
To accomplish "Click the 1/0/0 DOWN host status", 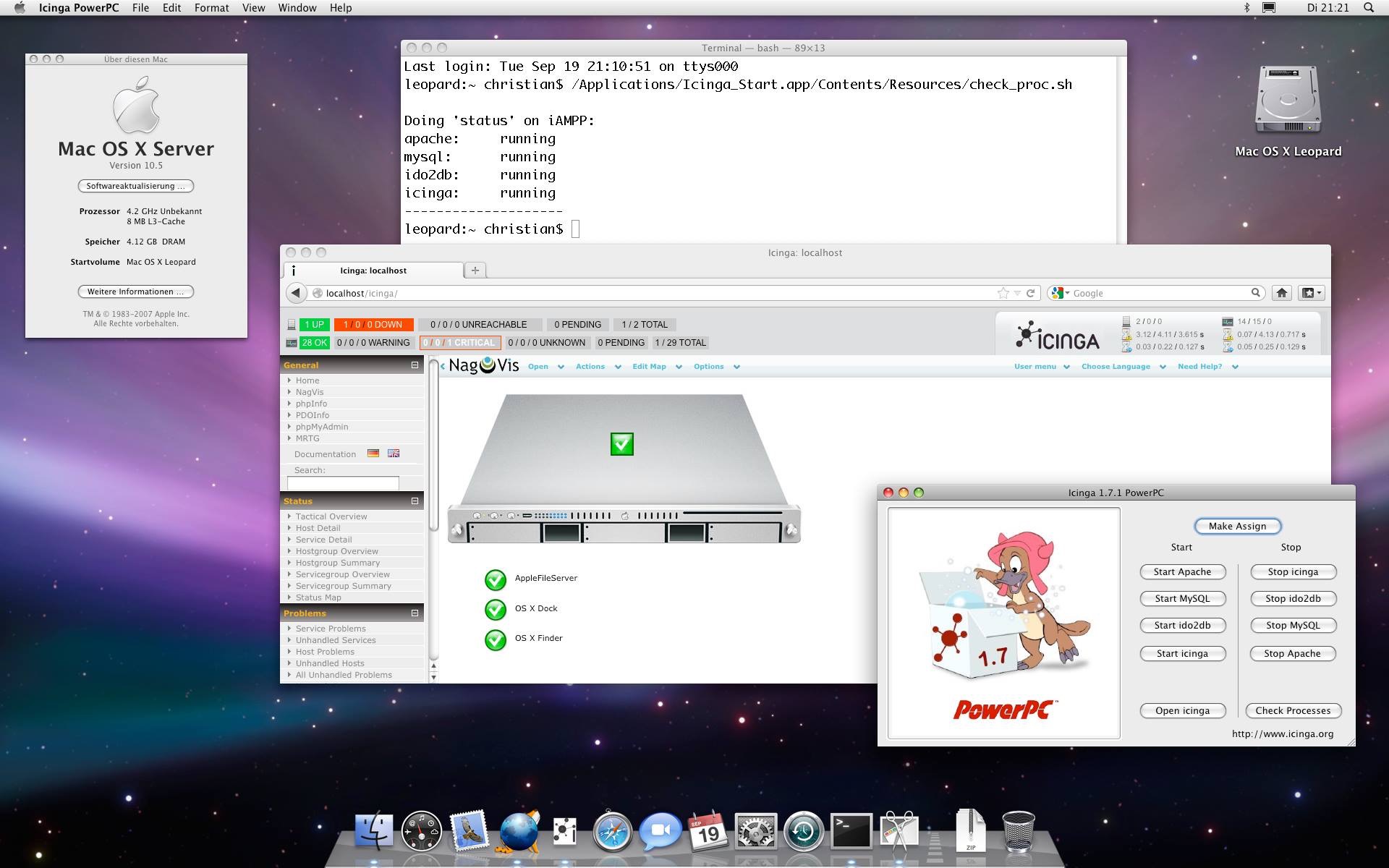I will [x=373, y=325].
